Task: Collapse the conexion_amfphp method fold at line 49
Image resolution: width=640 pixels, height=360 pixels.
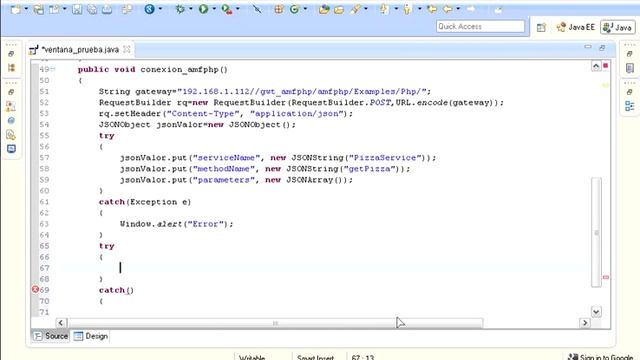Action: pos(53,69)
